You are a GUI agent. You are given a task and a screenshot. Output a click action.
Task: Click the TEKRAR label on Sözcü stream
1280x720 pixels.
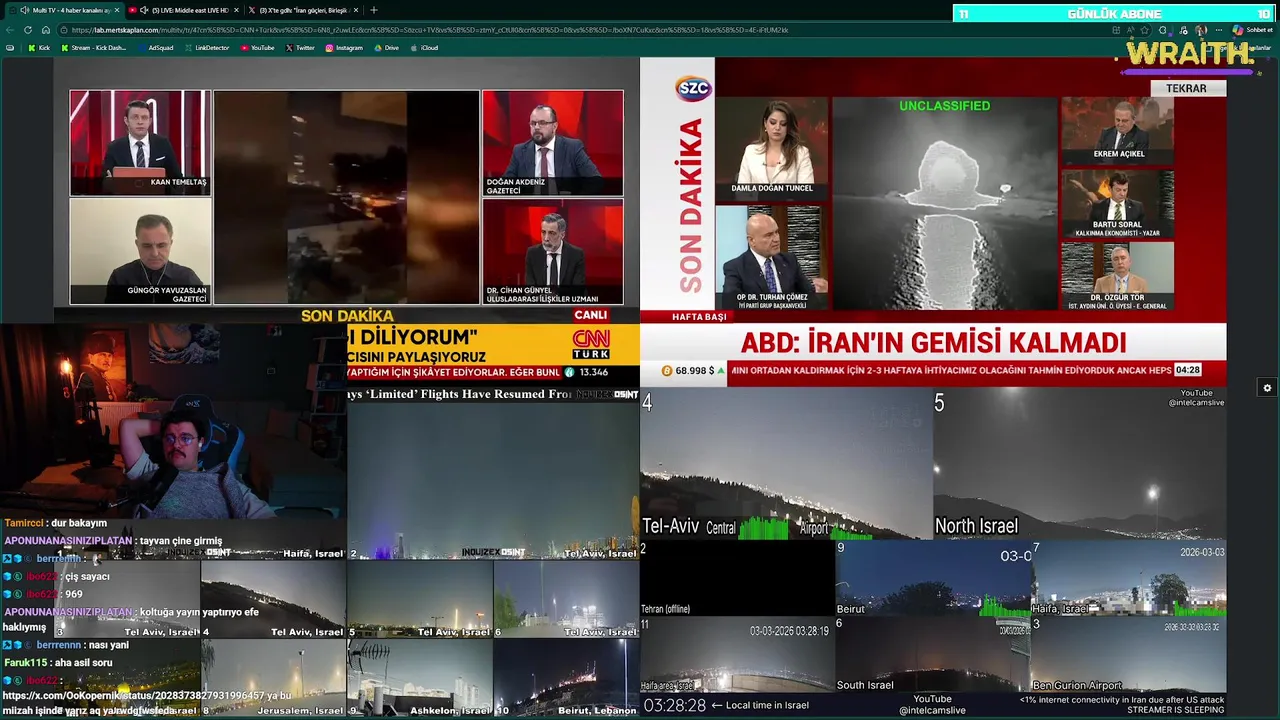click(1186, 88)
